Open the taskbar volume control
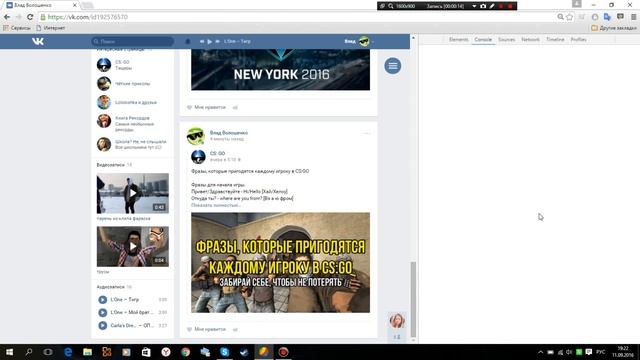Image resolution: width=640 pixels, height=360 pixels. click(x=569, y=352)
